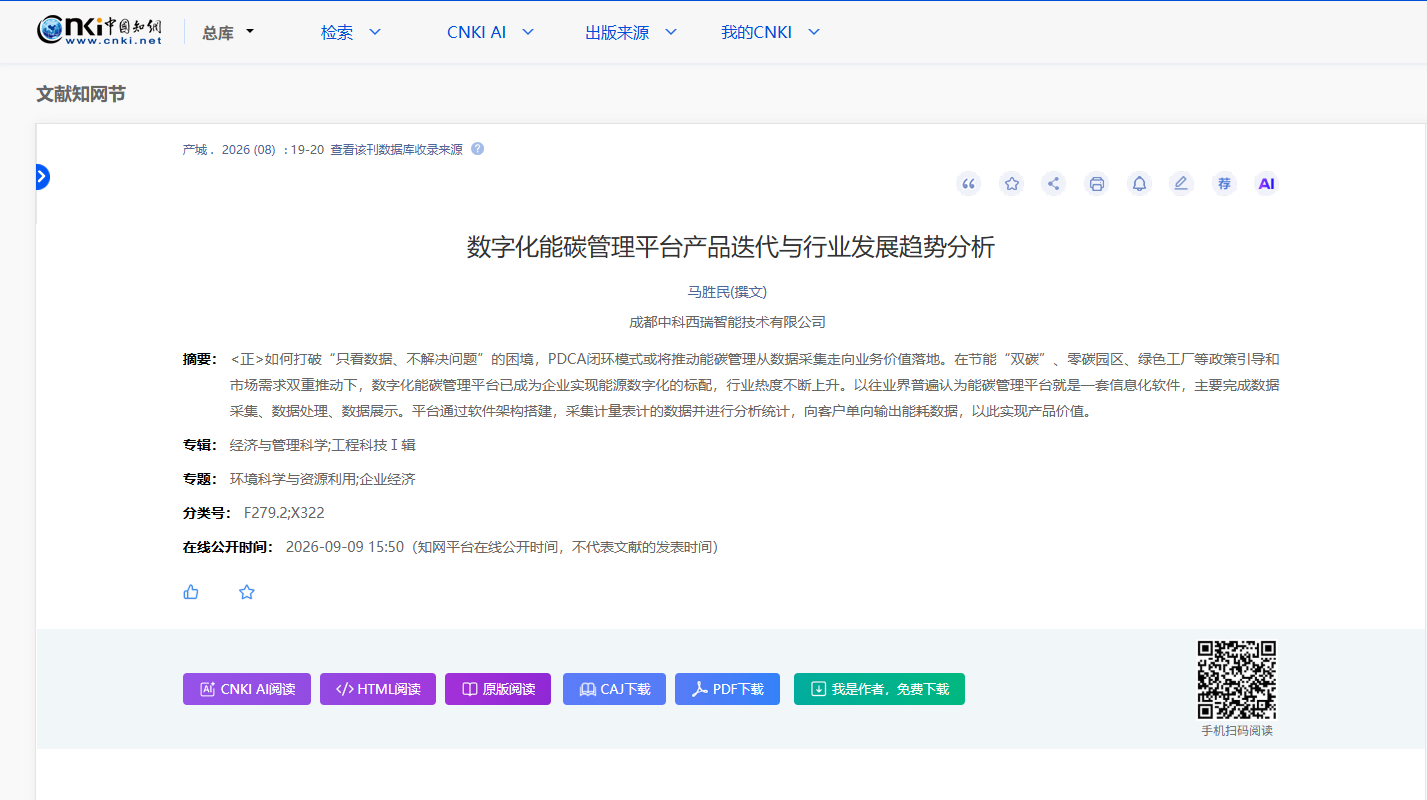Screen dimensions: 1427x800
Task: Click 查看该刊数据库收录来源 link
Action: (x=396, y=150)
